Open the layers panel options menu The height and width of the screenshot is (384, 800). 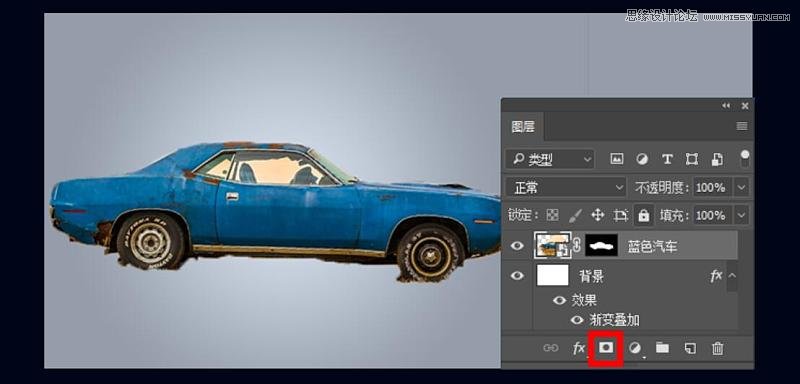pos(742,126)
